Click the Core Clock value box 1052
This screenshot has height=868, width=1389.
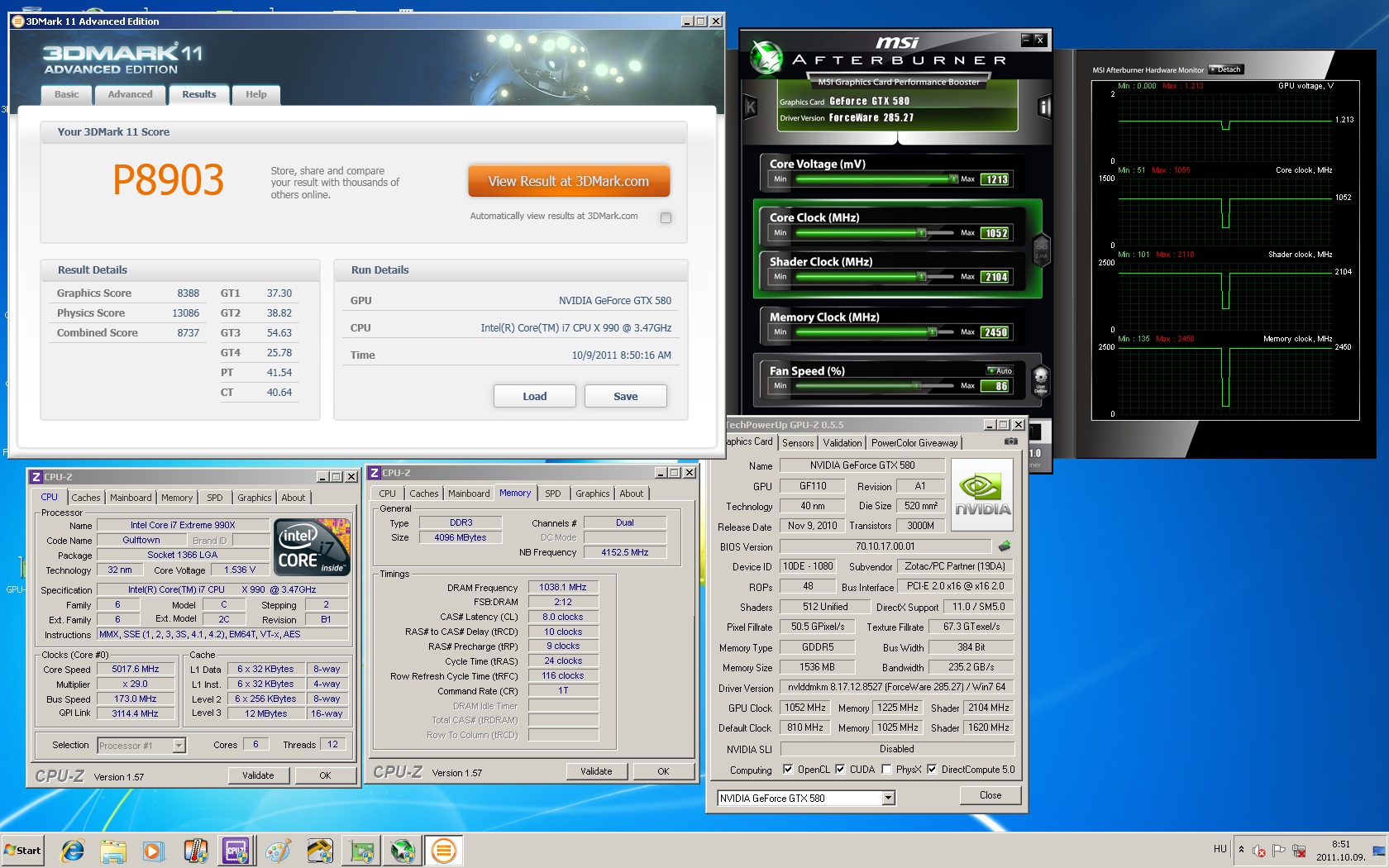click(995, 233)
